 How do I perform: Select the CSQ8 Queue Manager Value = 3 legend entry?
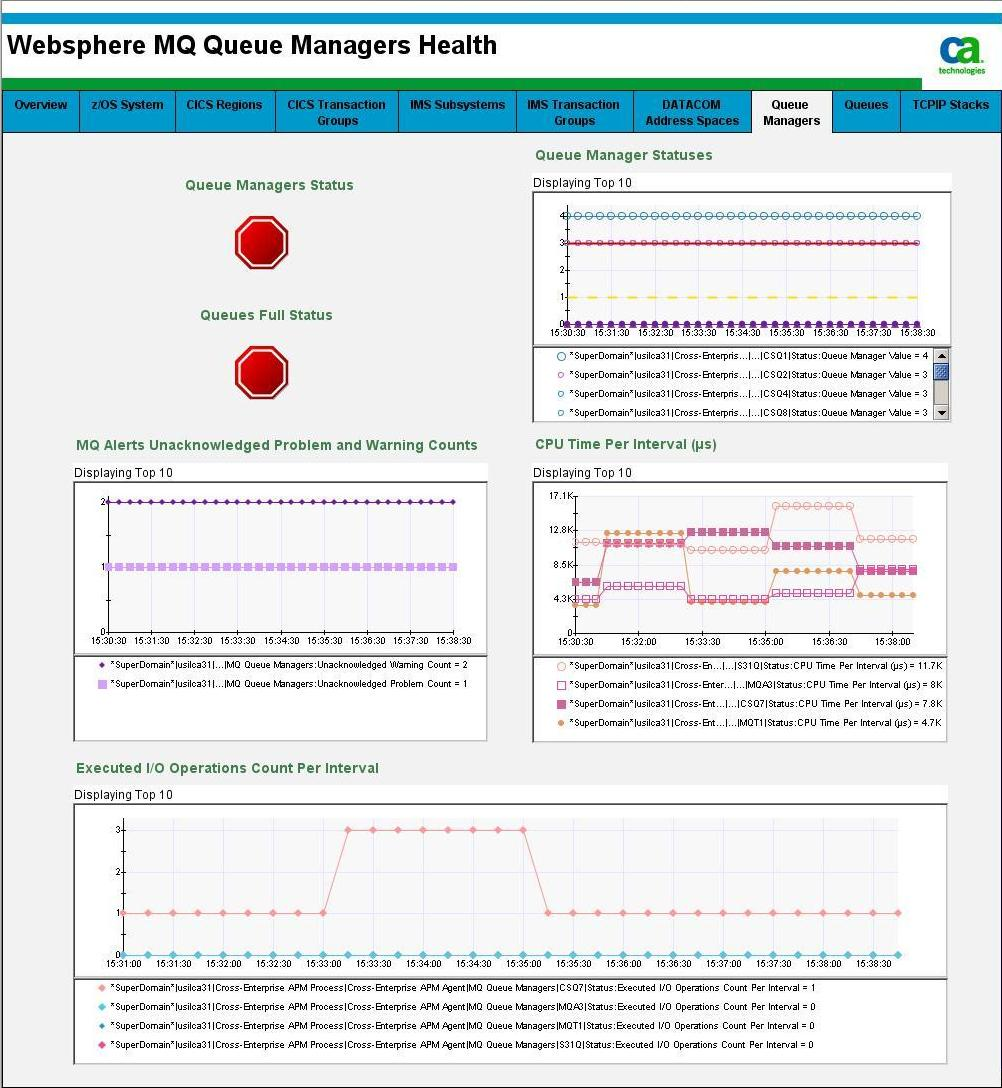742,413
